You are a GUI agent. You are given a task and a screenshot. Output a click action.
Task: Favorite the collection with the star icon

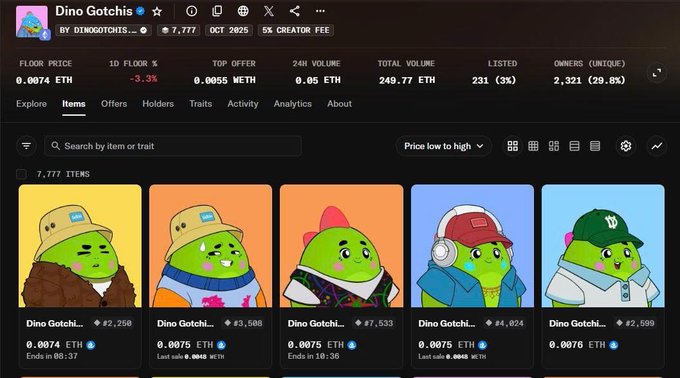coord(157,11)
